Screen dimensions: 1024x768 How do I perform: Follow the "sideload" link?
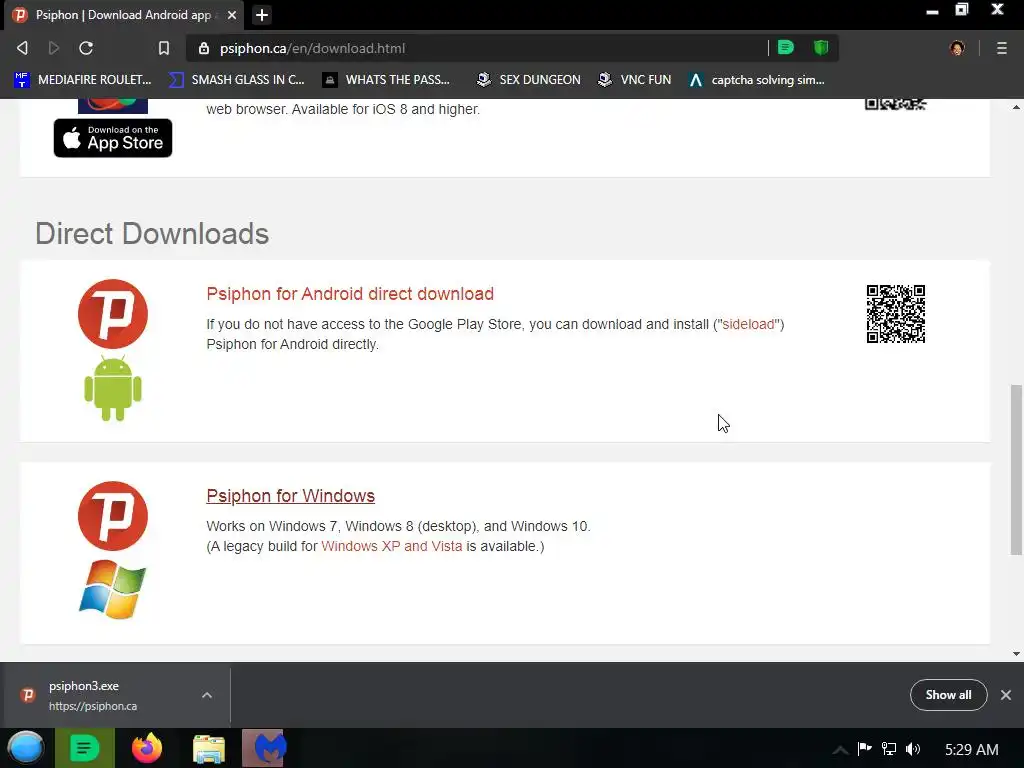point(748,325)
